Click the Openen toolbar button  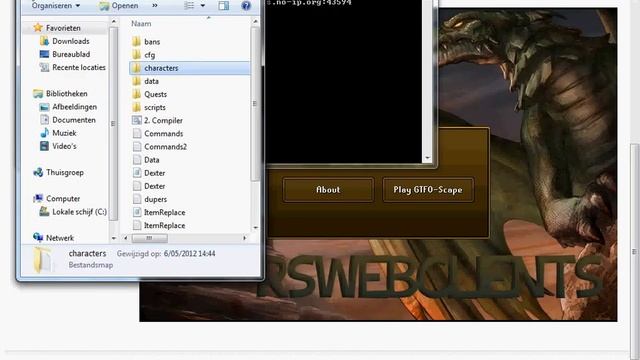[119, 6]
